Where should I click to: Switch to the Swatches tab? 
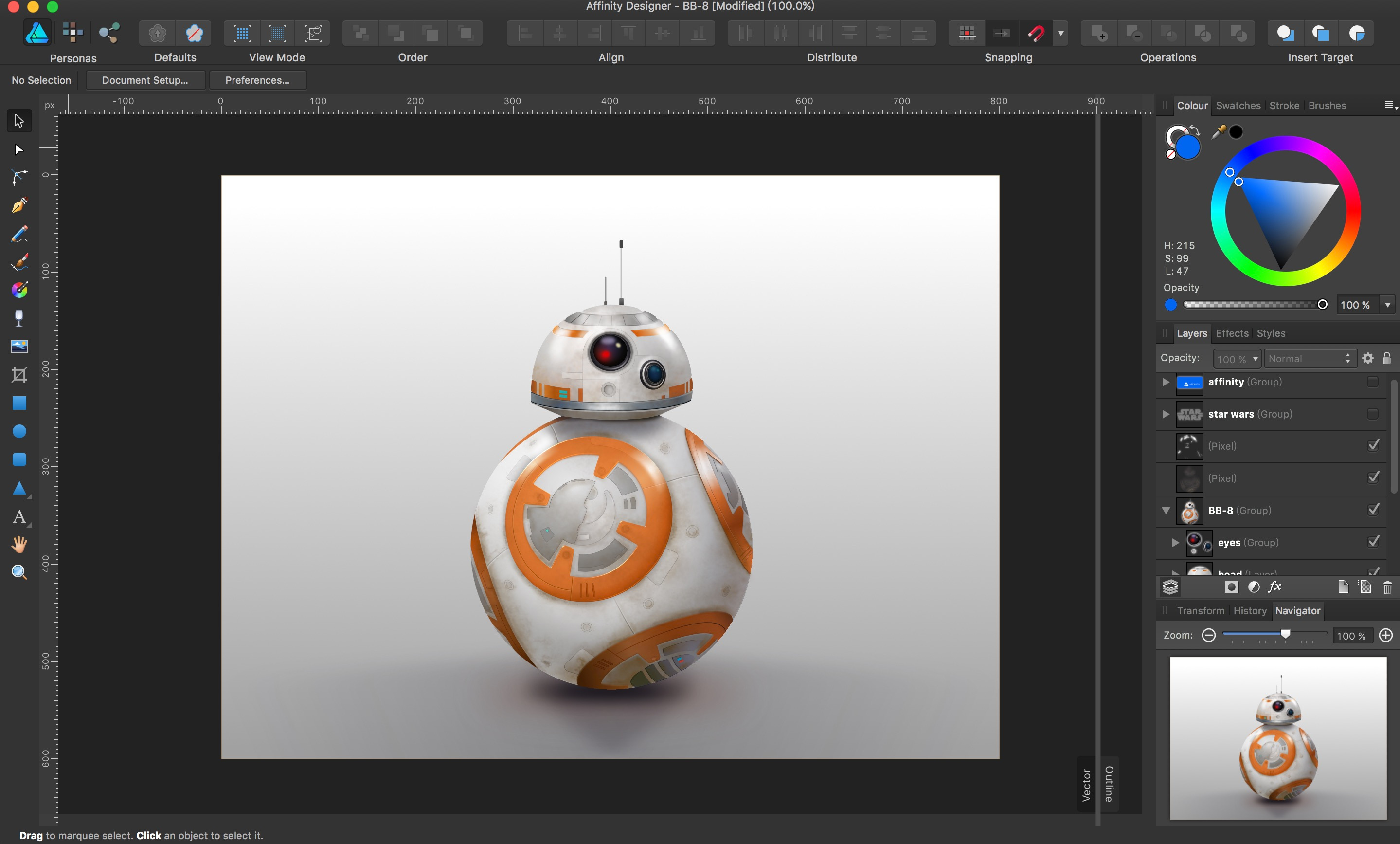coord(1238,106)
